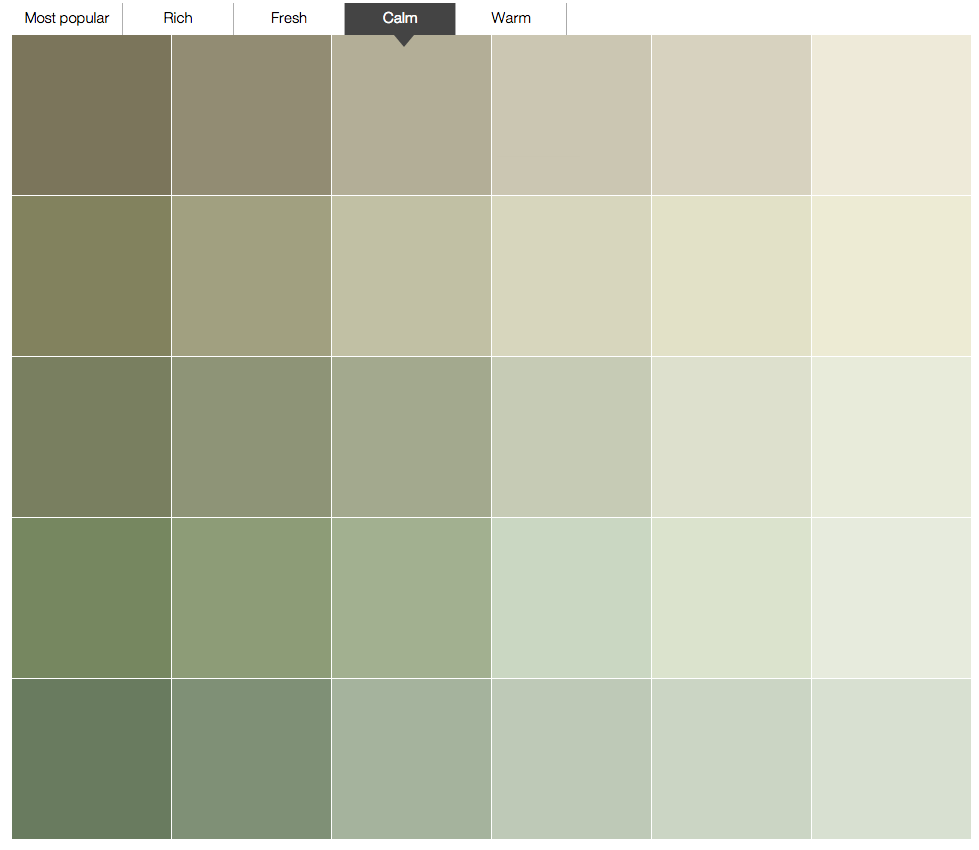Select the moss green swatch starting fourth row
The image size is (979, 850).
tap(91, 598)
